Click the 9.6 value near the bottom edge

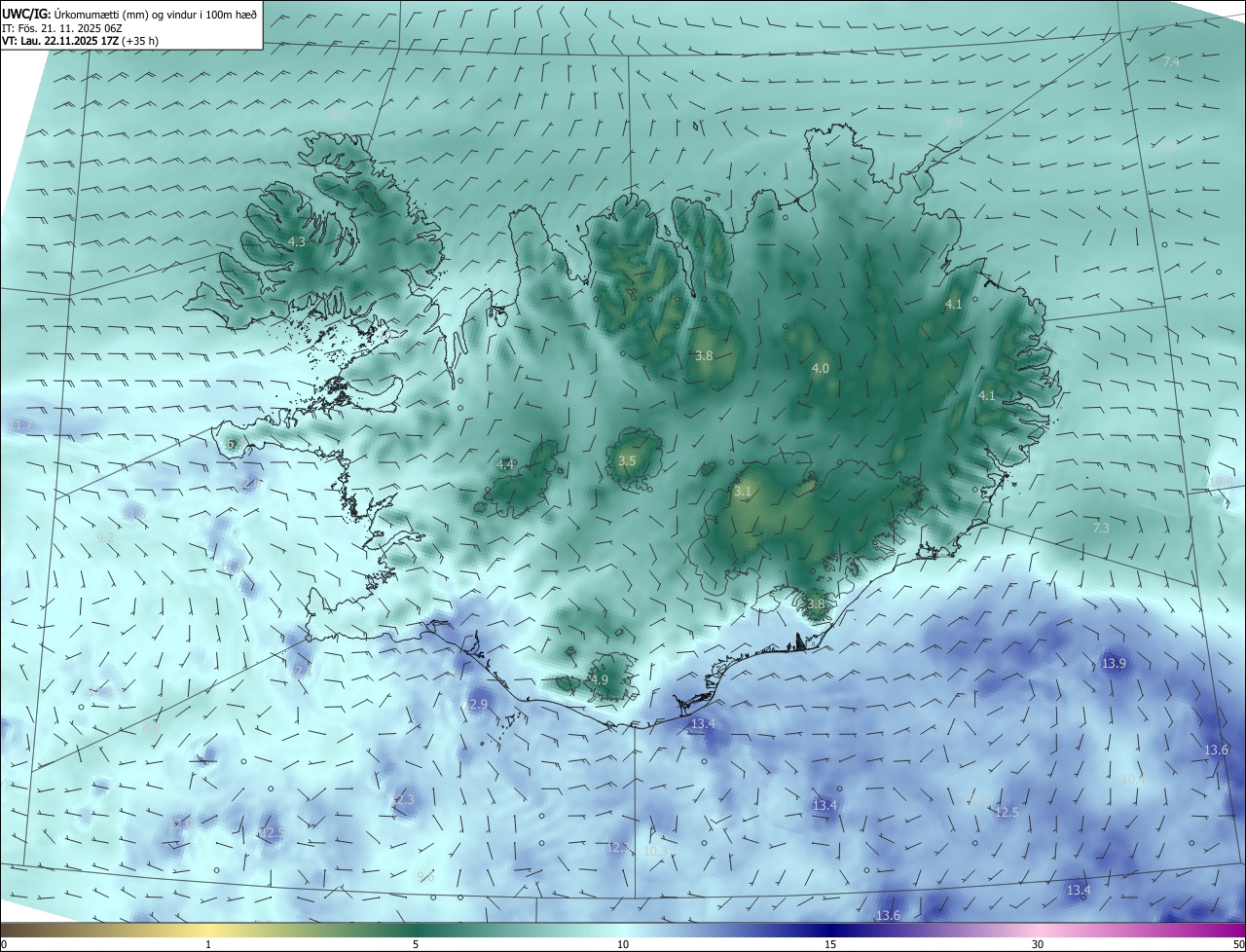[x=425, y=877]
